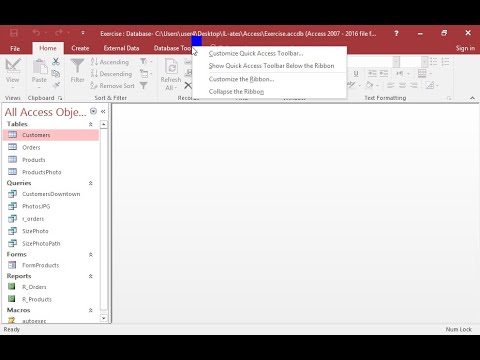Screen dimensions: 480x360
Task: Open the All Access Objects pane dropdown
Action: (x=93, y=111)
